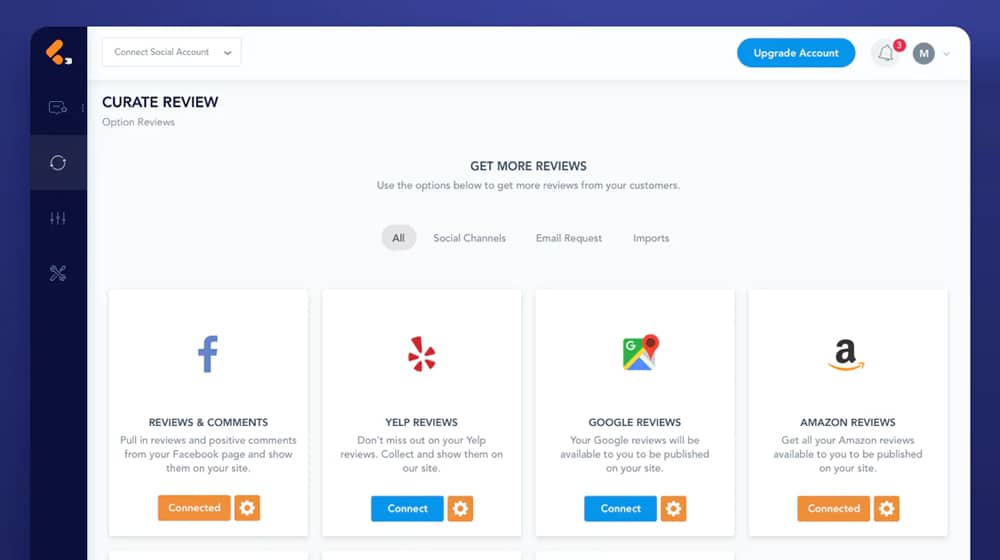Switch to Social Channels tab
The height and width of the screenshot is (560, 1000).
click(469, 238)
